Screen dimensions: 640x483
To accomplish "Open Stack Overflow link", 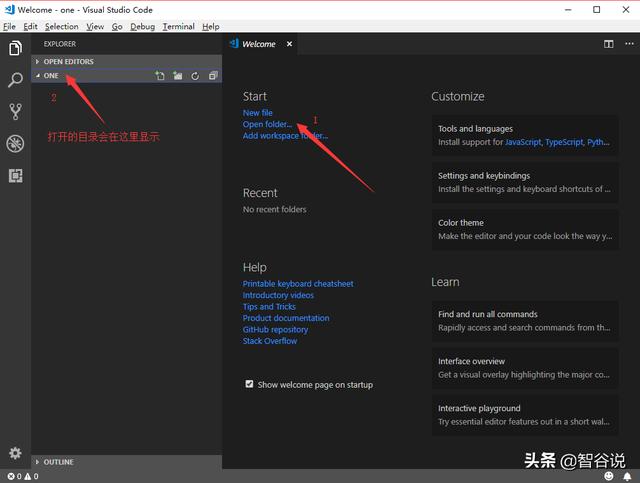I will pyautogui.click(x=270, y=341).
